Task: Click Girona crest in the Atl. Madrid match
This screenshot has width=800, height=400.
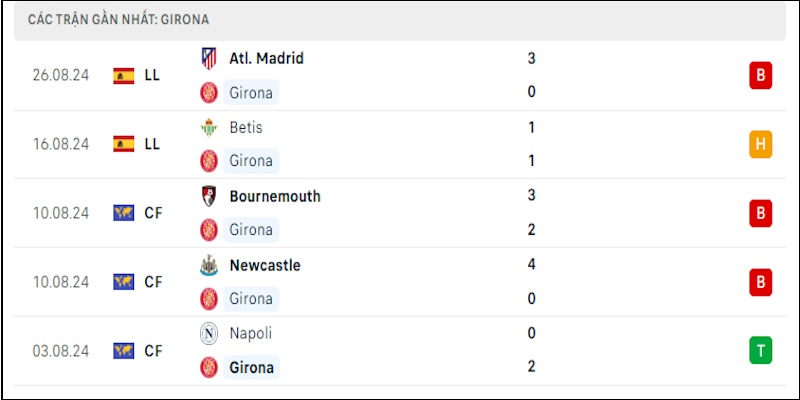Action: coord(209,92)
